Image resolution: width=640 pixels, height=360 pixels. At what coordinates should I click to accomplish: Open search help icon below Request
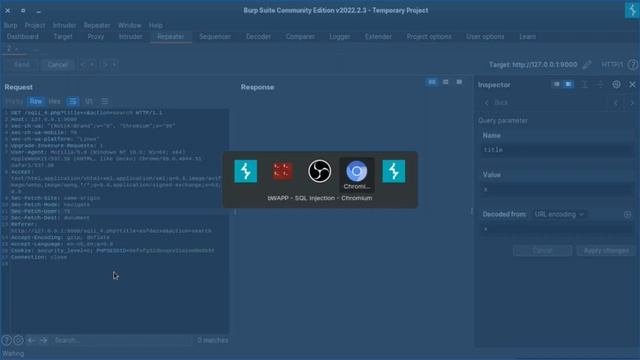coord(7,340)
